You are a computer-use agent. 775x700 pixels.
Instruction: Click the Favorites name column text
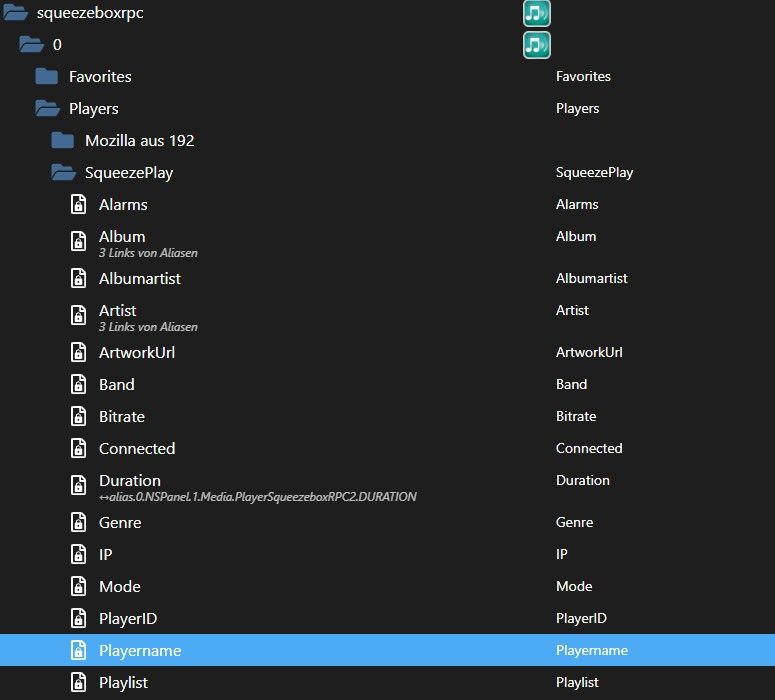(x=583, y=76)
